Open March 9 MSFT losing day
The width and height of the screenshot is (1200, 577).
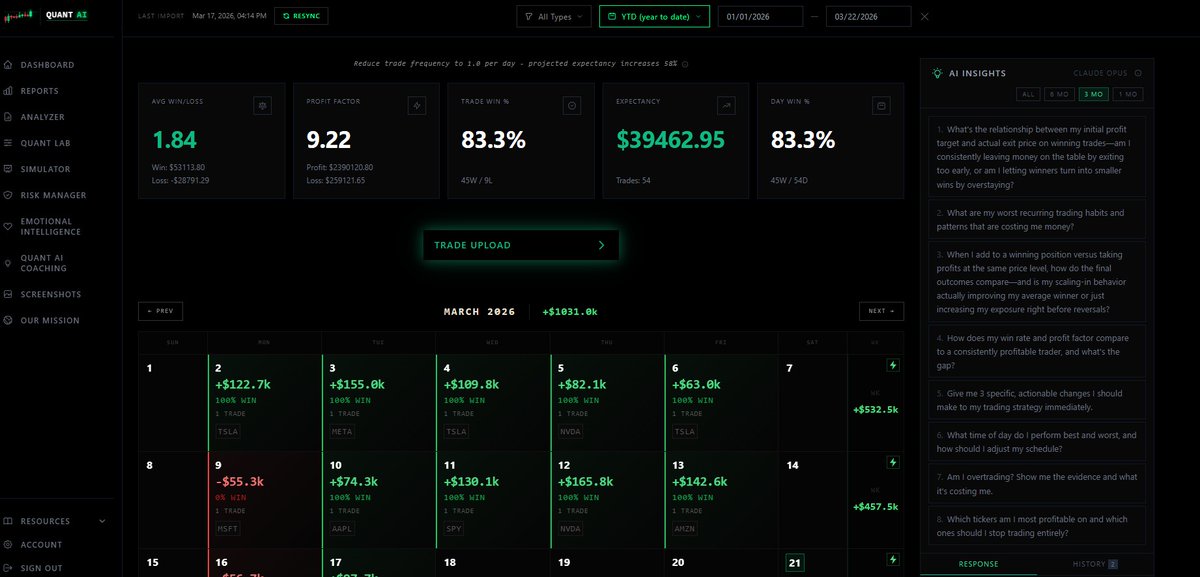[x=265, y=499]
